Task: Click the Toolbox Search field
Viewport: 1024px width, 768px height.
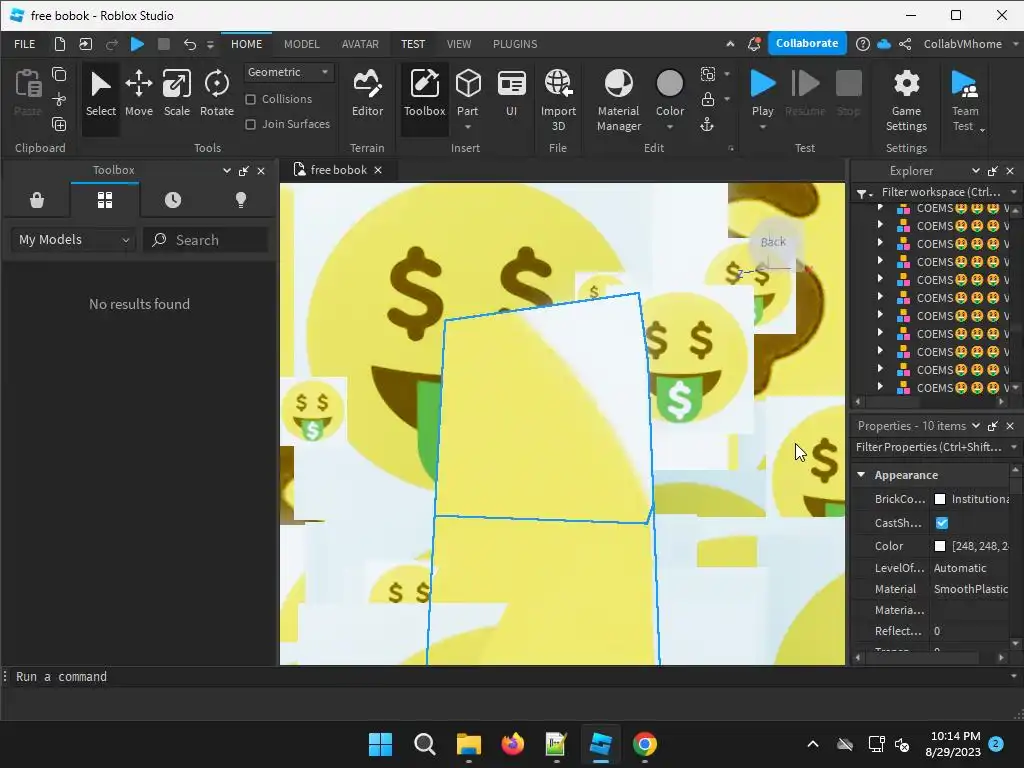Action: pyautogui.click(x=206, y=240)
